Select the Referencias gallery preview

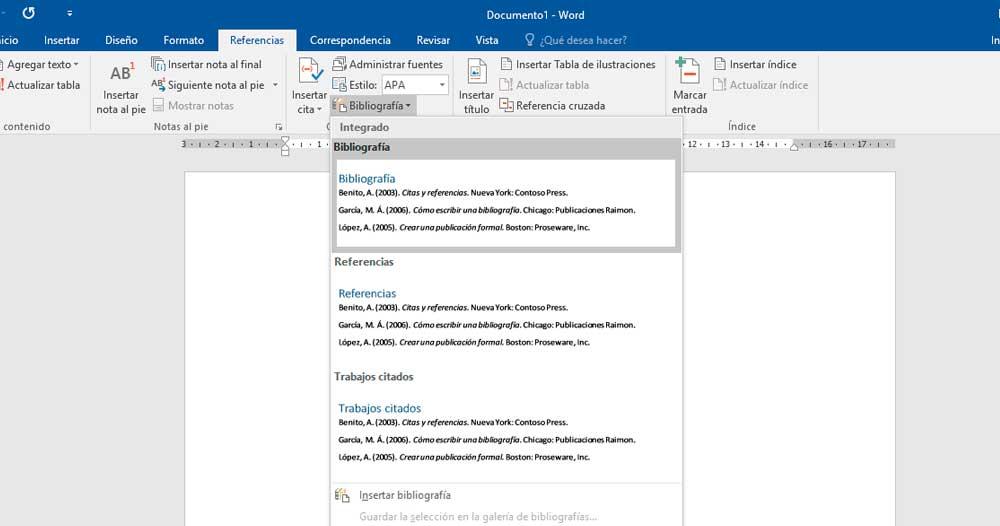506,318
